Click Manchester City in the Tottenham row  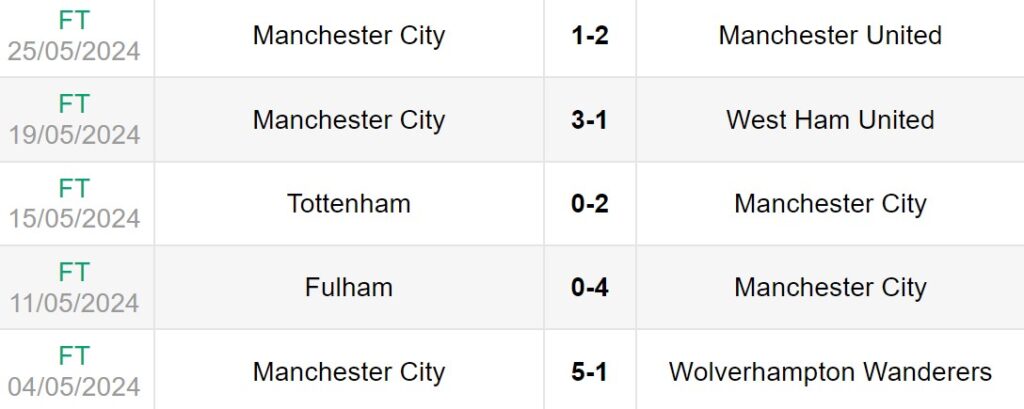pyautogui.click(x=830, y=204)
